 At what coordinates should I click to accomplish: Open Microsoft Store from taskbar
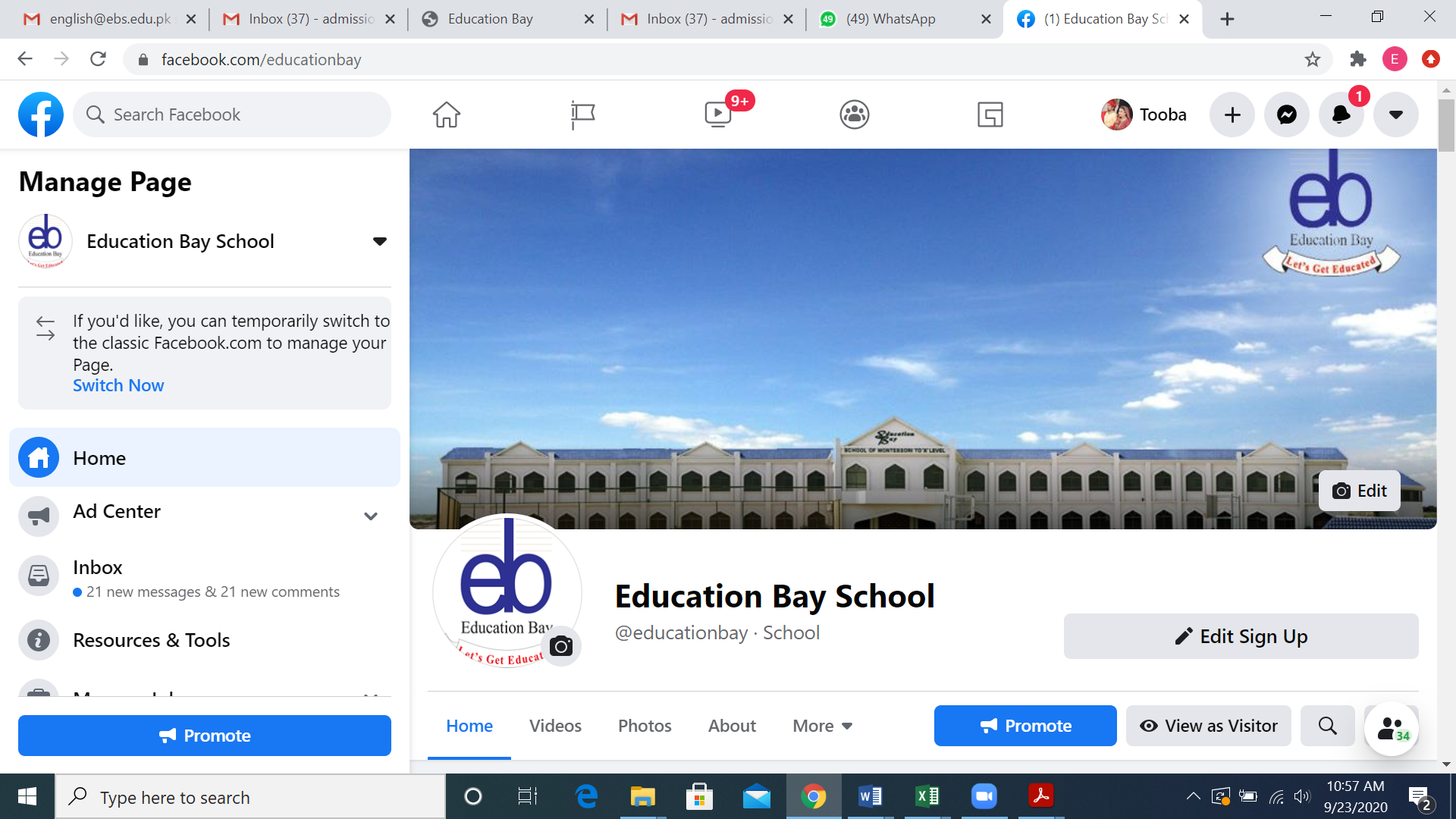699,796
